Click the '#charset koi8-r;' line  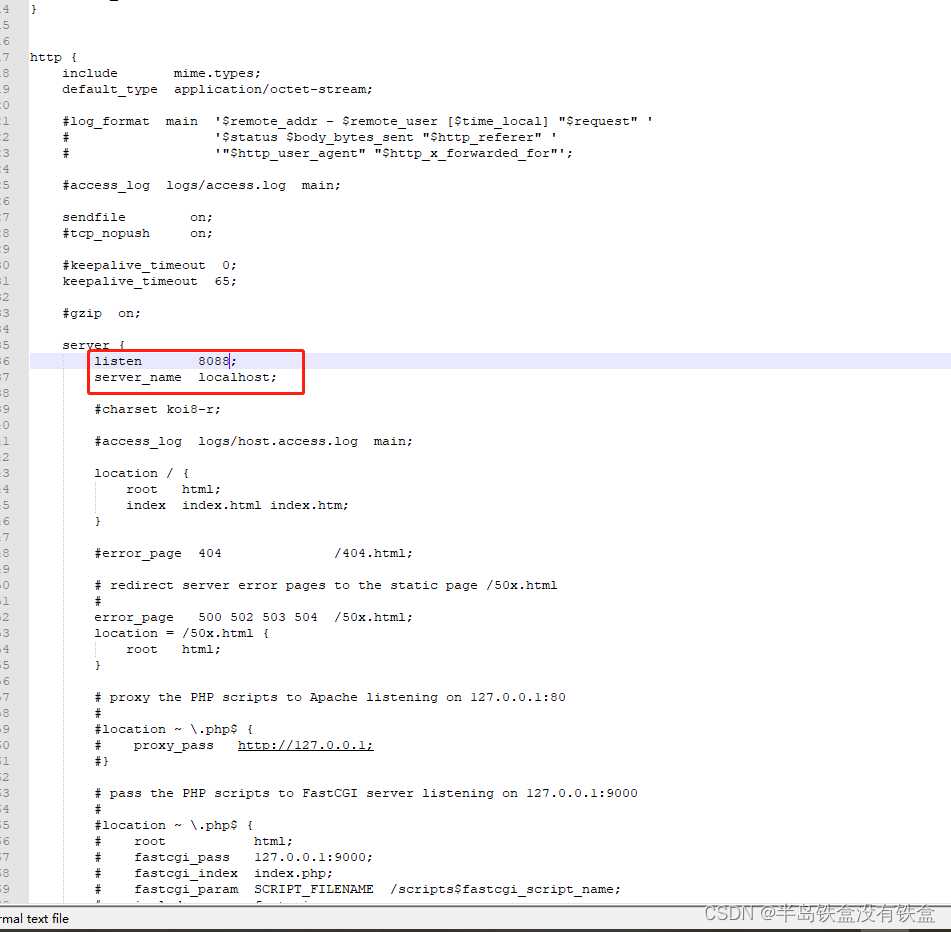(x=157, y=409)
